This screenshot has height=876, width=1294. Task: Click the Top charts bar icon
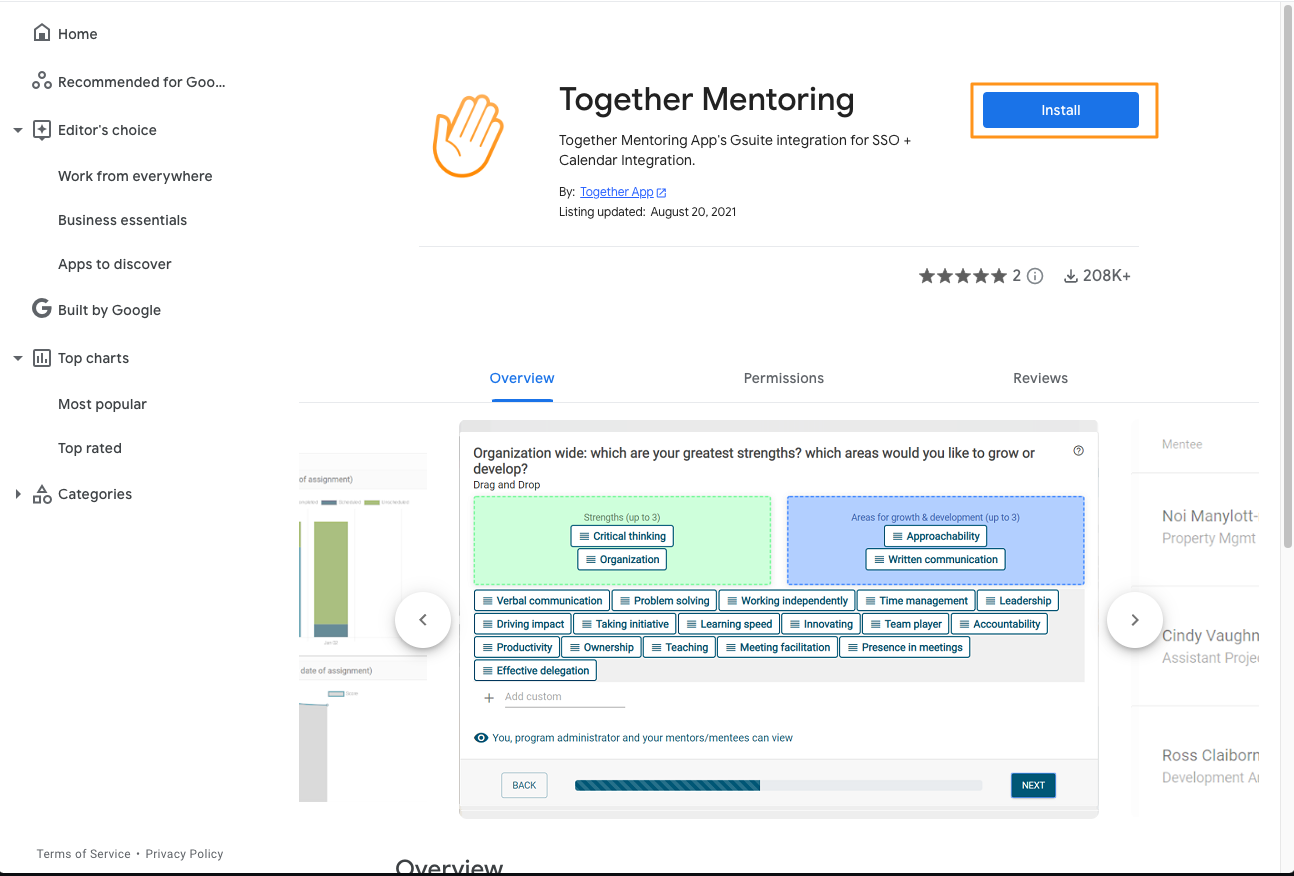[42, 358]
